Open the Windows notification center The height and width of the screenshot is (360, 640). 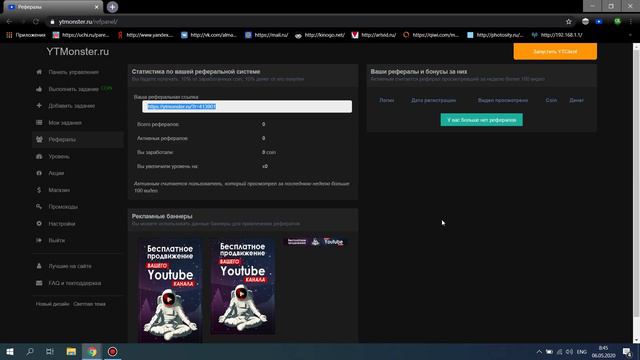tap(627, 352)
